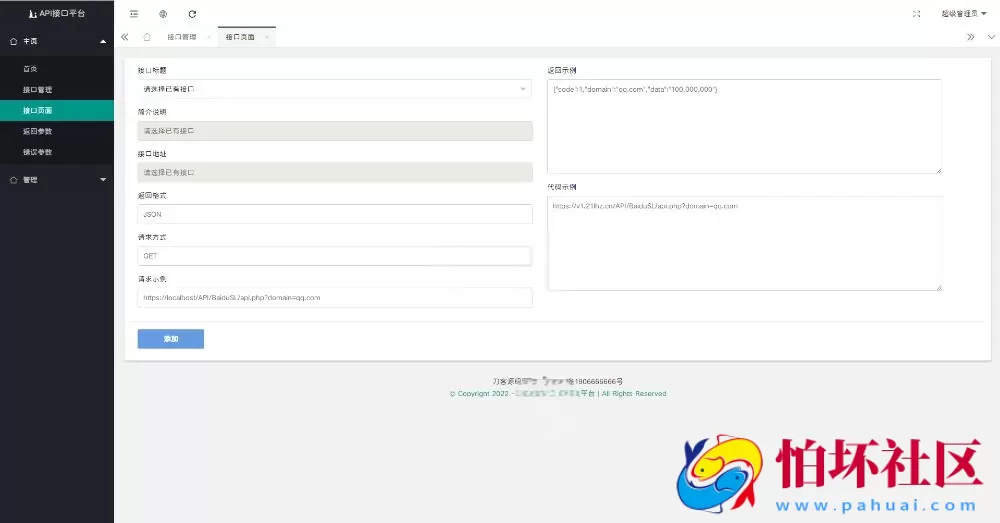Click the refresh page icon

pos(192,14)
